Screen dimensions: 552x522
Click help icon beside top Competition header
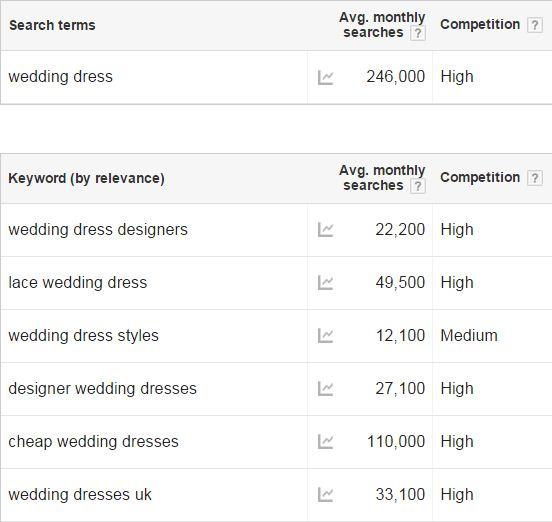click(x=534, y=25)
